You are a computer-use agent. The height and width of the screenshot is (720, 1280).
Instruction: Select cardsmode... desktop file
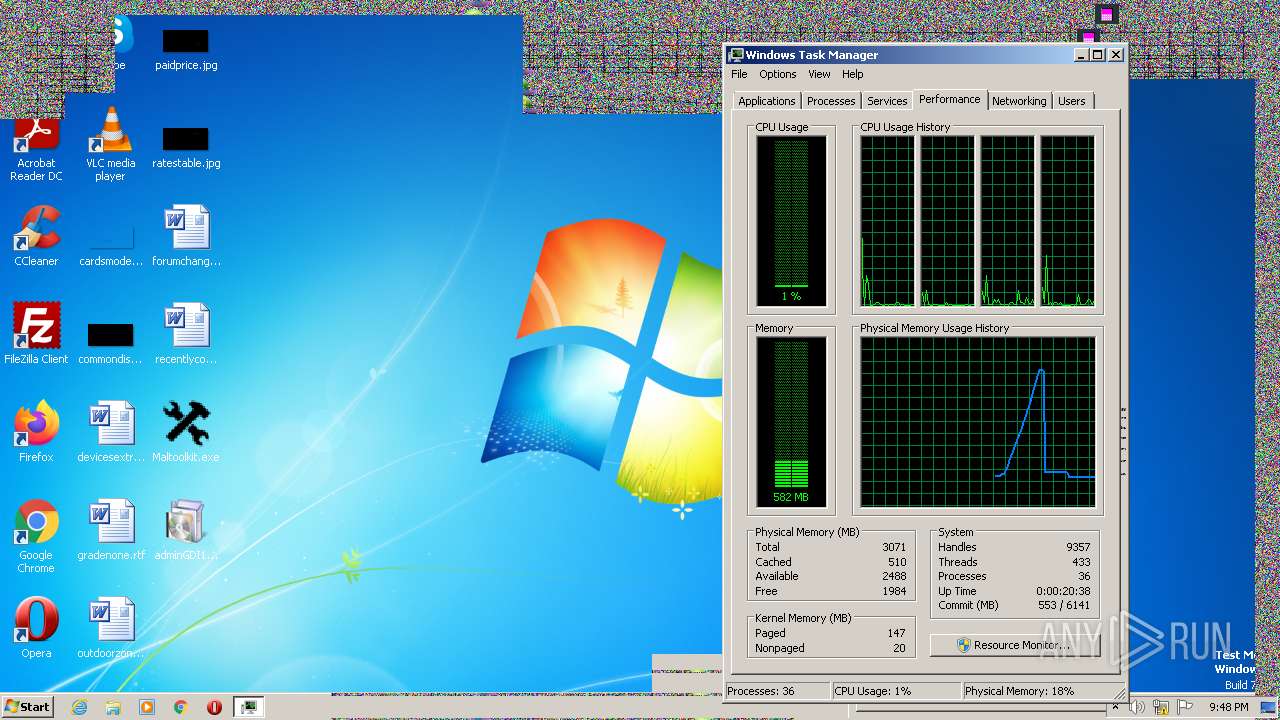pos(110,247)
